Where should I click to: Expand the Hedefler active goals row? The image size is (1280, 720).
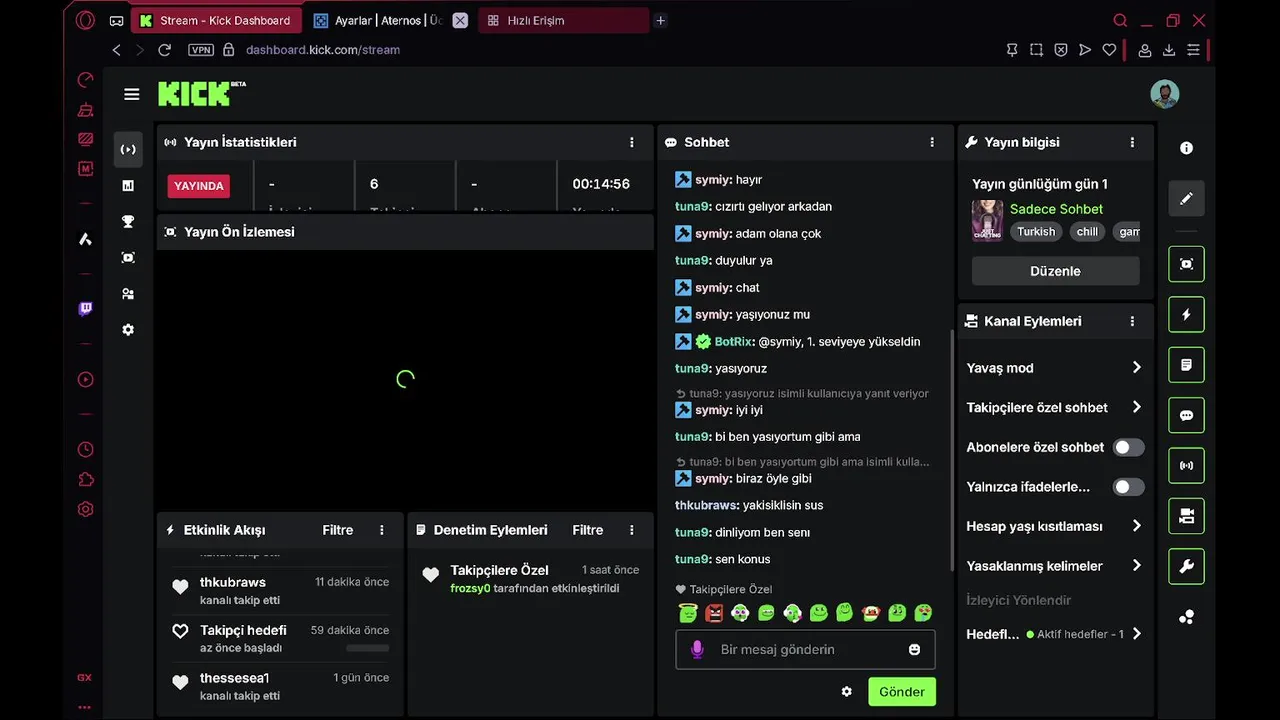point(1055,634)
